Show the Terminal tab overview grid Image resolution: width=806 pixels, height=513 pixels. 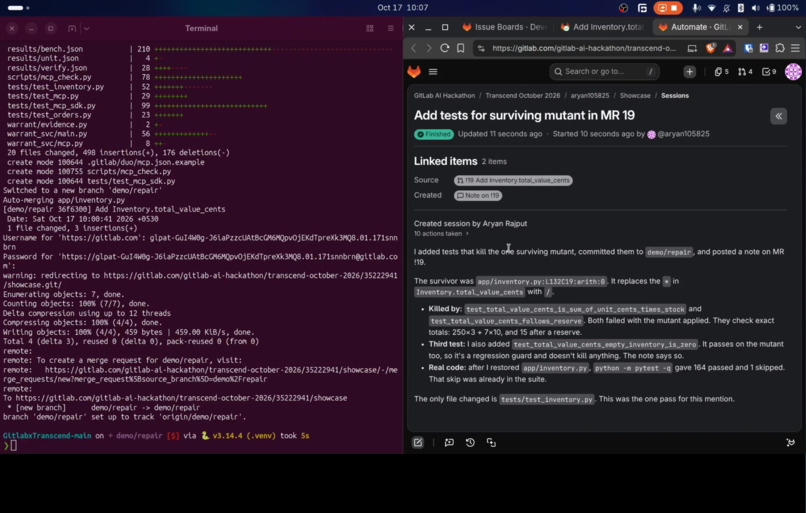pos(370,28)
